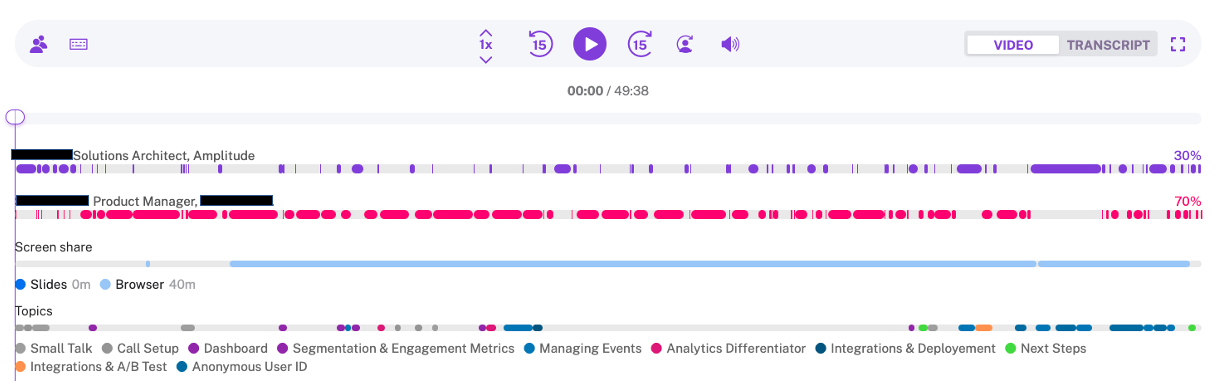Jump to Solutions Architect's long talk segment

tap(1066, 169)
